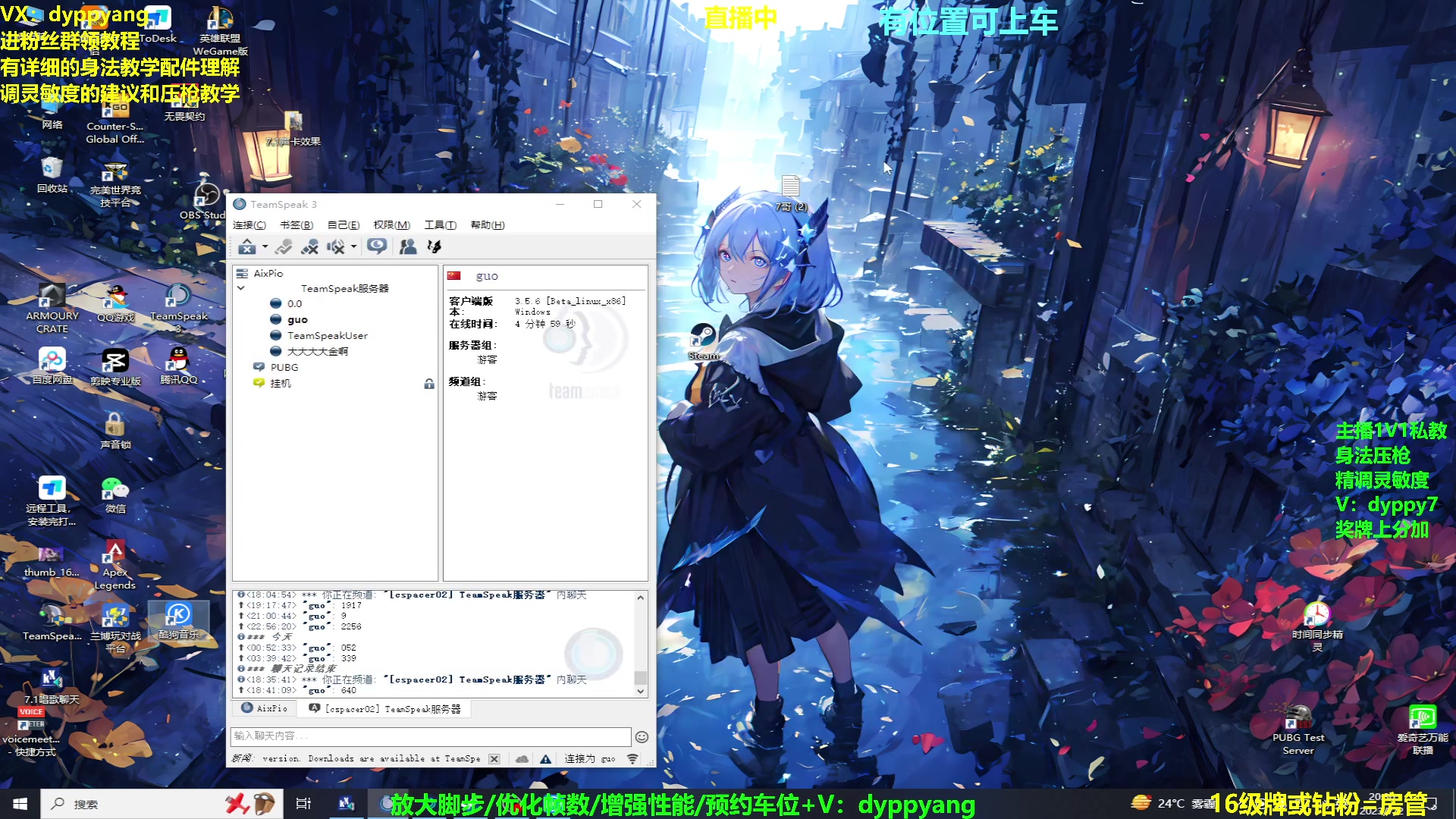Open the 剪映专业版 desktop icon

(115, 367)
